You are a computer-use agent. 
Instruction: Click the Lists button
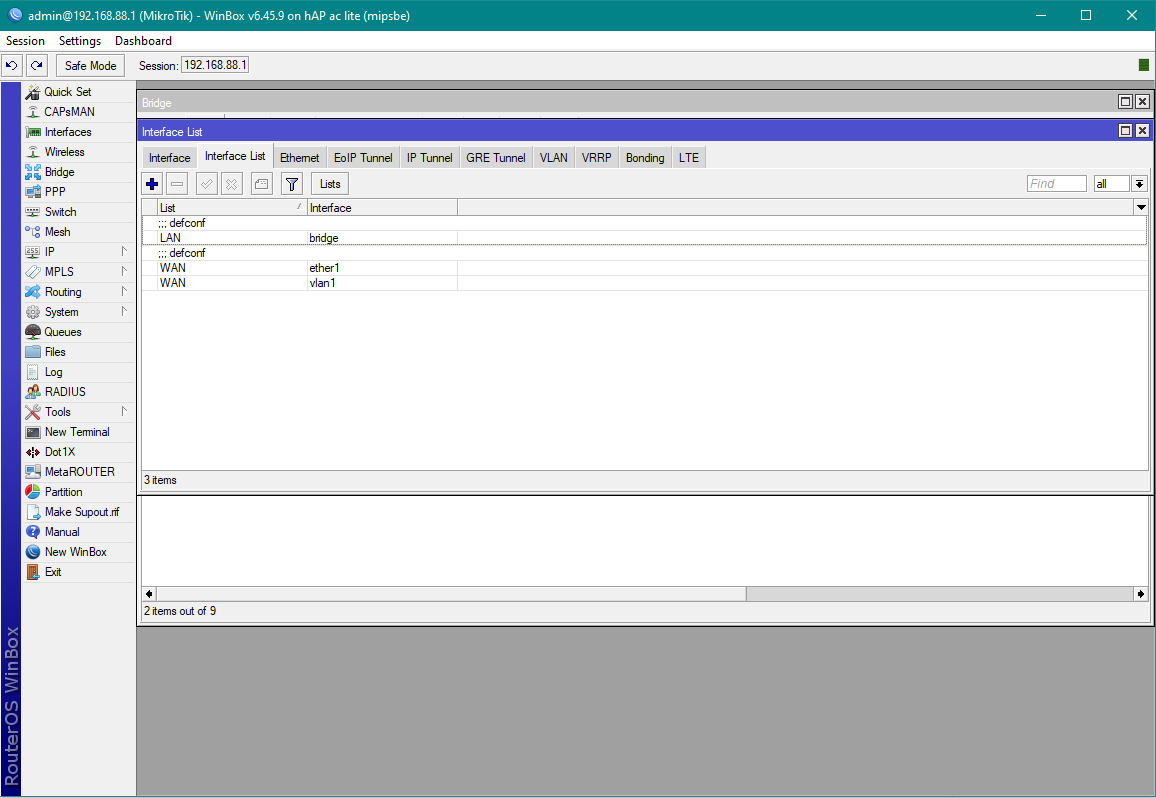coord(330,184)
